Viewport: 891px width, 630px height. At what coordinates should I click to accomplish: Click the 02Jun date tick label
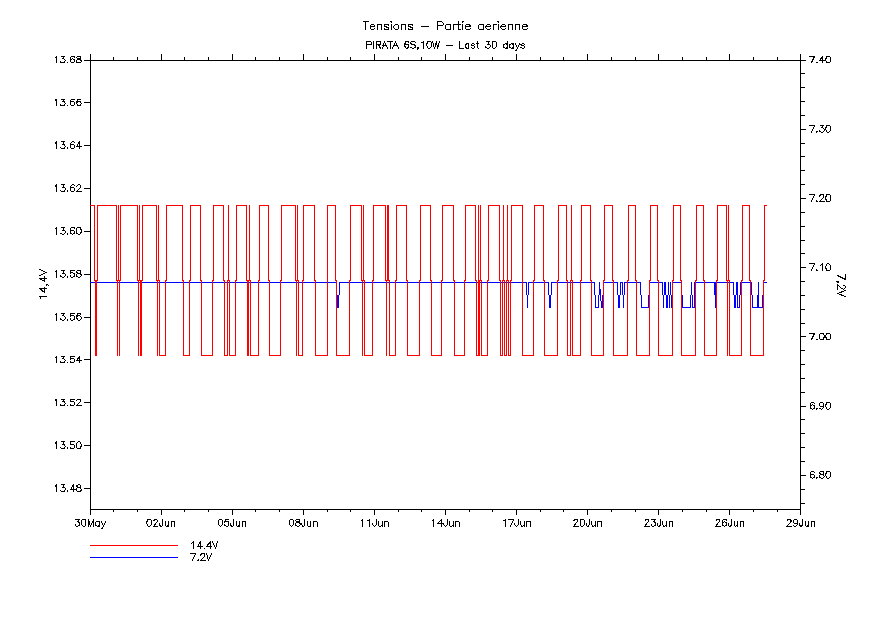click(x=161, y=522)
